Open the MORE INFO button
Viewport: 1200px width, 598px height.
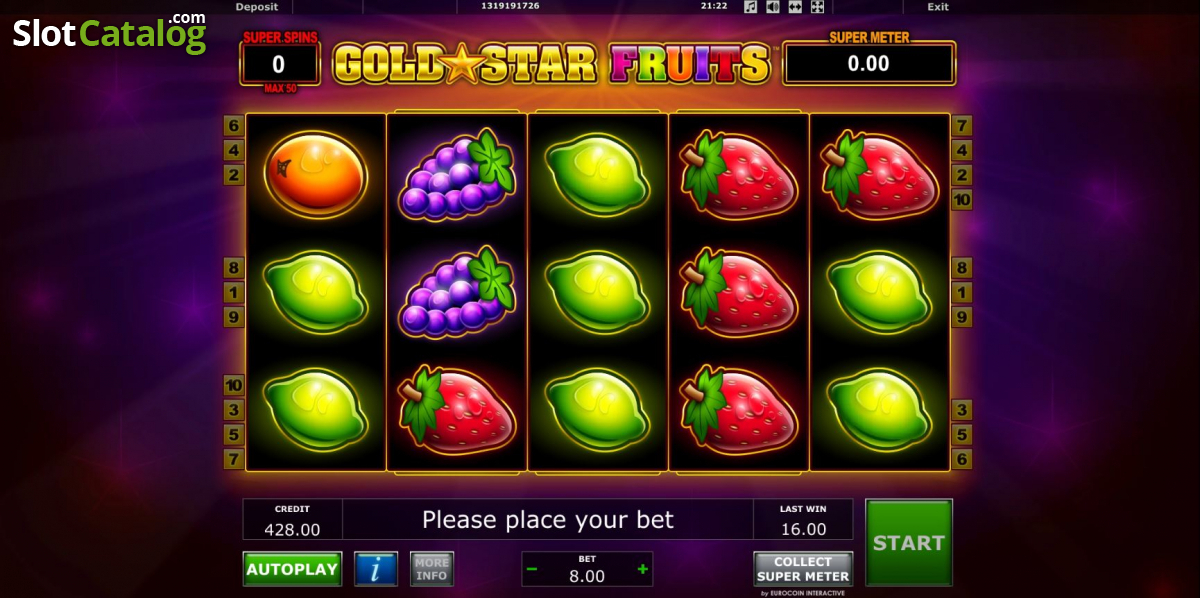432,569
